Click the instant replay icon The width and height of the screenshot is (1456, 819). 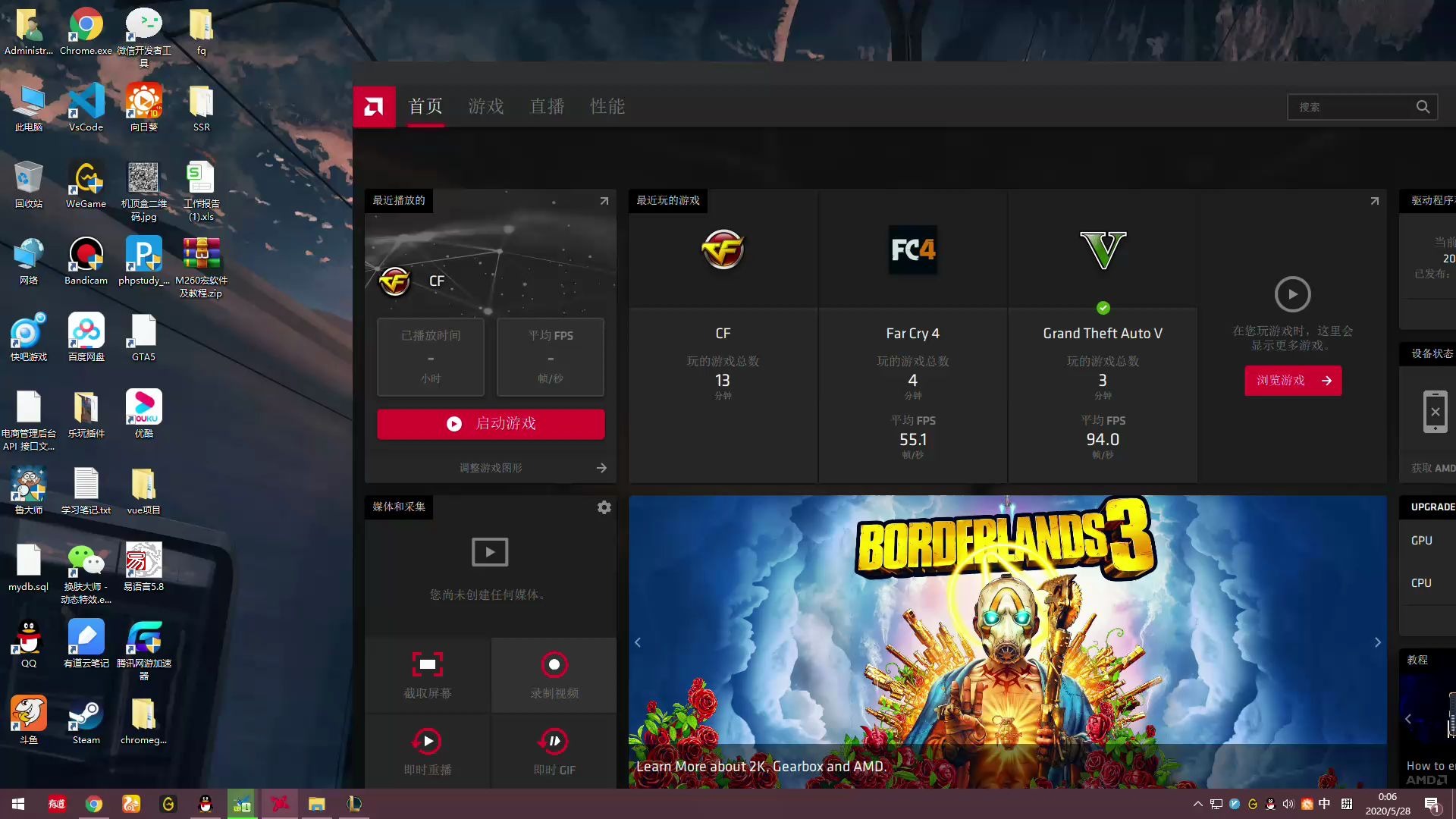[x=428, y=741]
